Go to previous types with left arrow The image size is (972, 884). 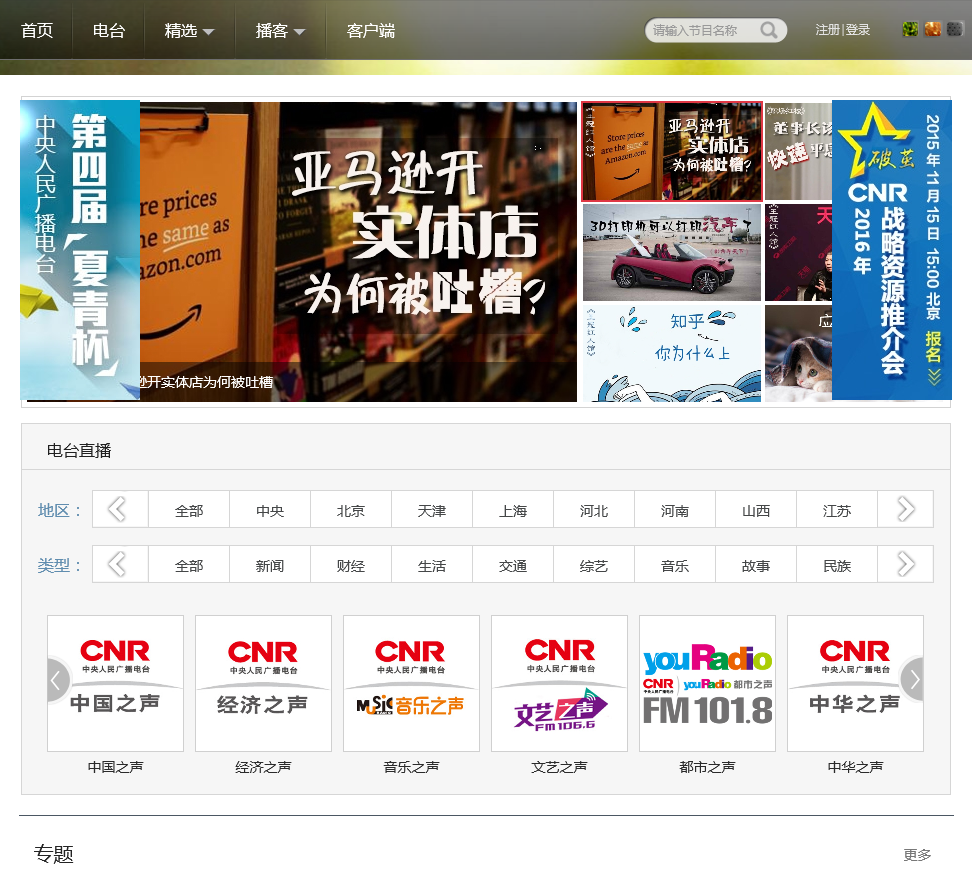pyautogui.click(x=117, y=565)
